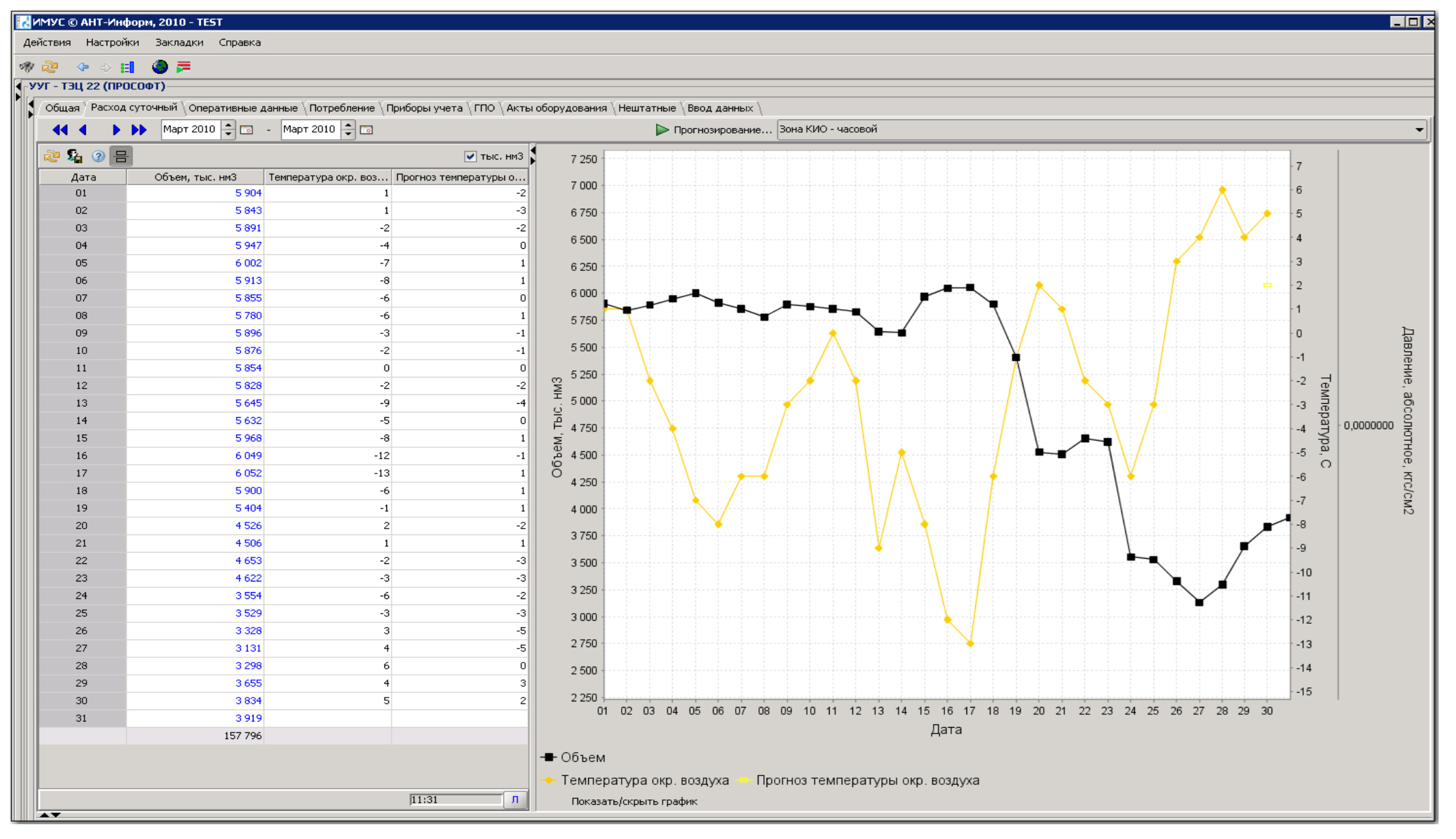Jump to first period with double-left arrows
This screenshot has height=839, width=1456.
[60, 130]
